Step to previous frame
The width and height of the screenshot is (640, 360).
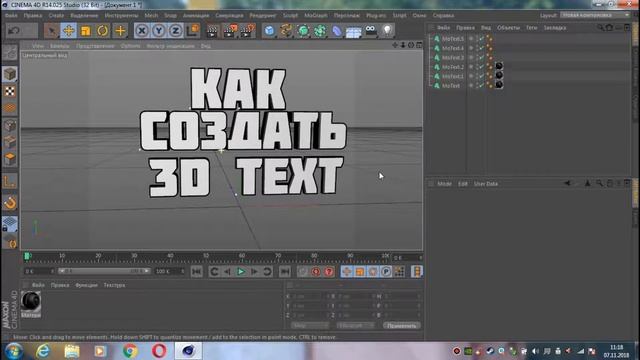(227, 271)
